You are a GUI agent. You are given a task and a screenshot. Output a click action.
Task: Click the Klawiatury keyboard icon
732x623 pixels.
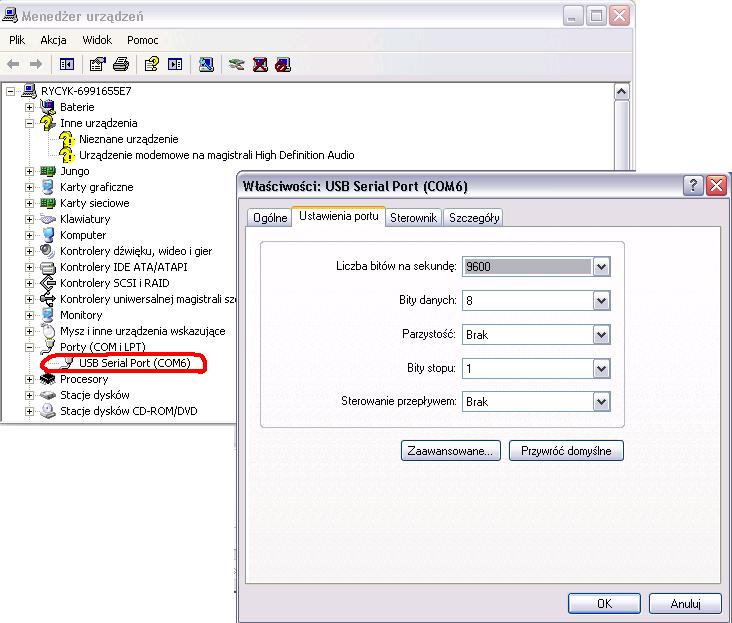pyautogui.click(x=48, y=218)
